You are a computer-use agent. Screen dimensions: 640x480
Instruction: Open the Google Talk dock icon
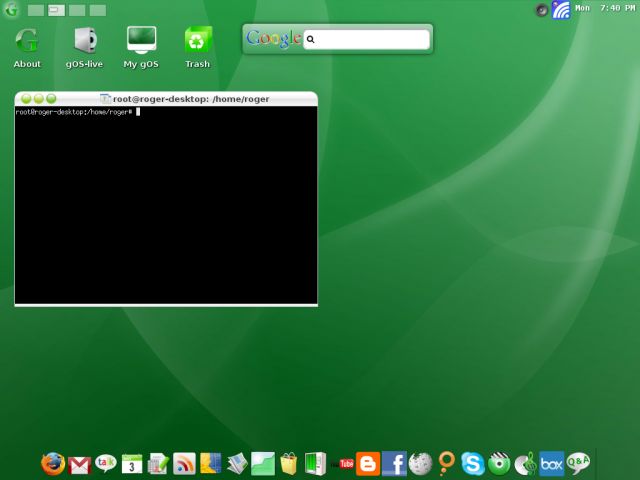[106, 463]
